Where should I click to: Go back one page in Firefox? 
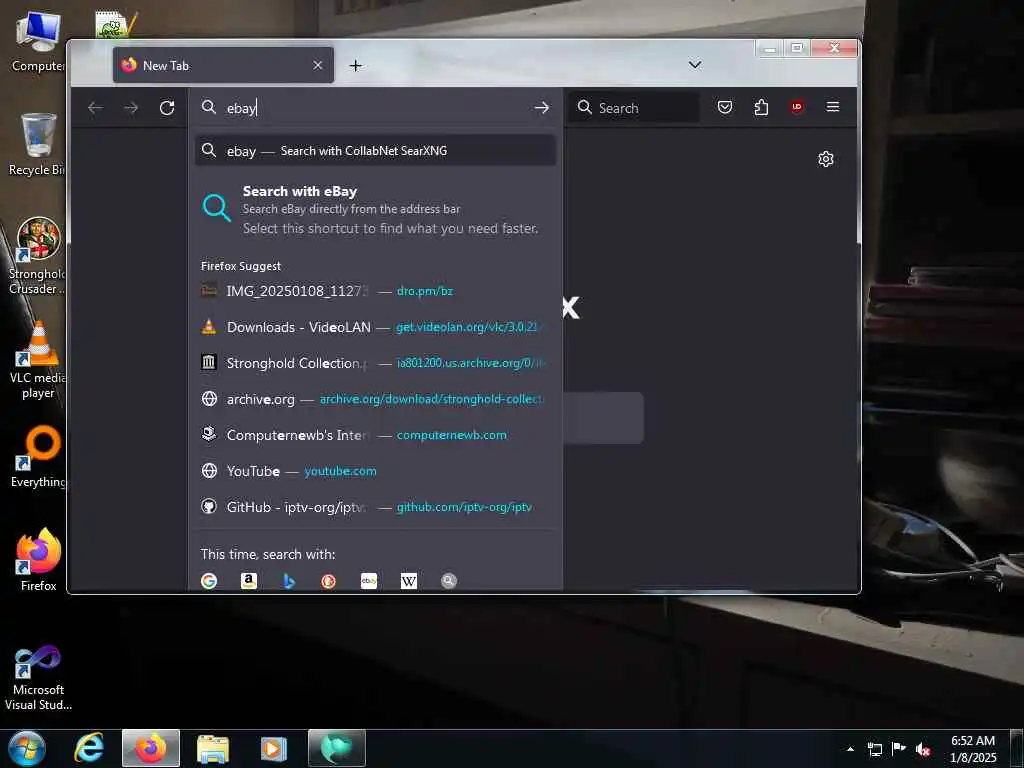[95, 108]
